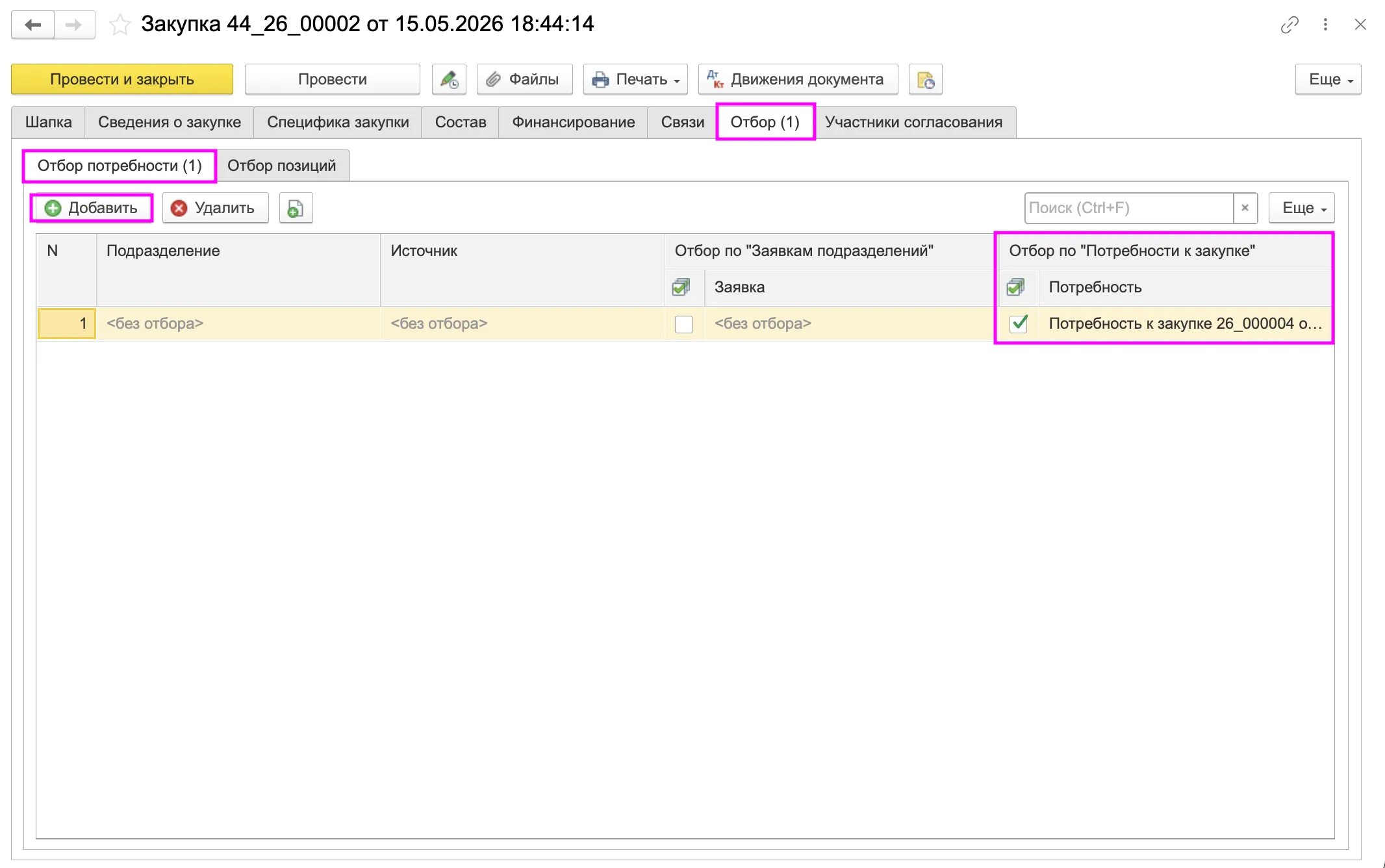Open the Еще dropdown beside the search field

[1302, 208]
